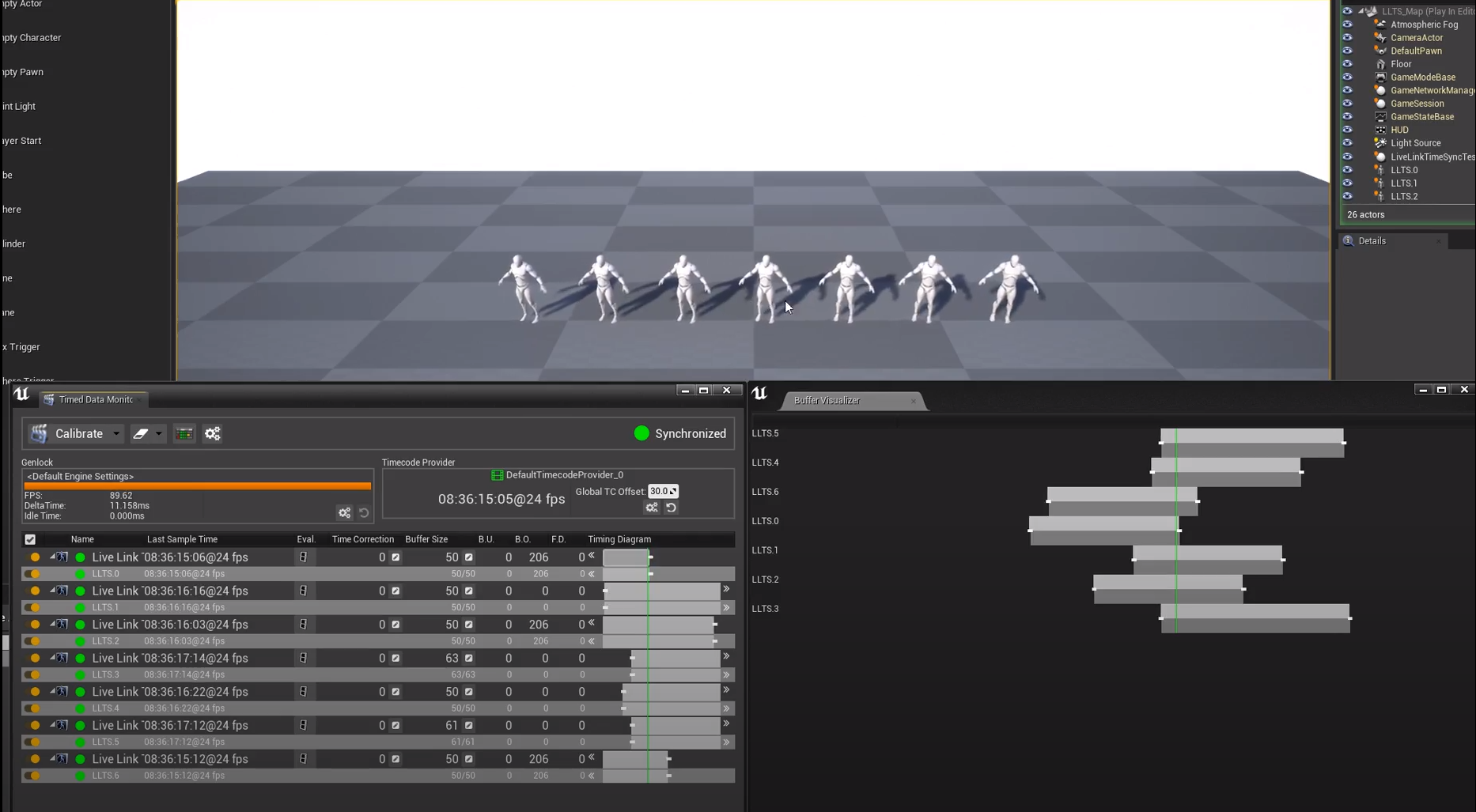This screenshot has height=812, width=1476.
Task: Collapse the 08:36:16:03 Live Link row
Action: tap(52, 624)
